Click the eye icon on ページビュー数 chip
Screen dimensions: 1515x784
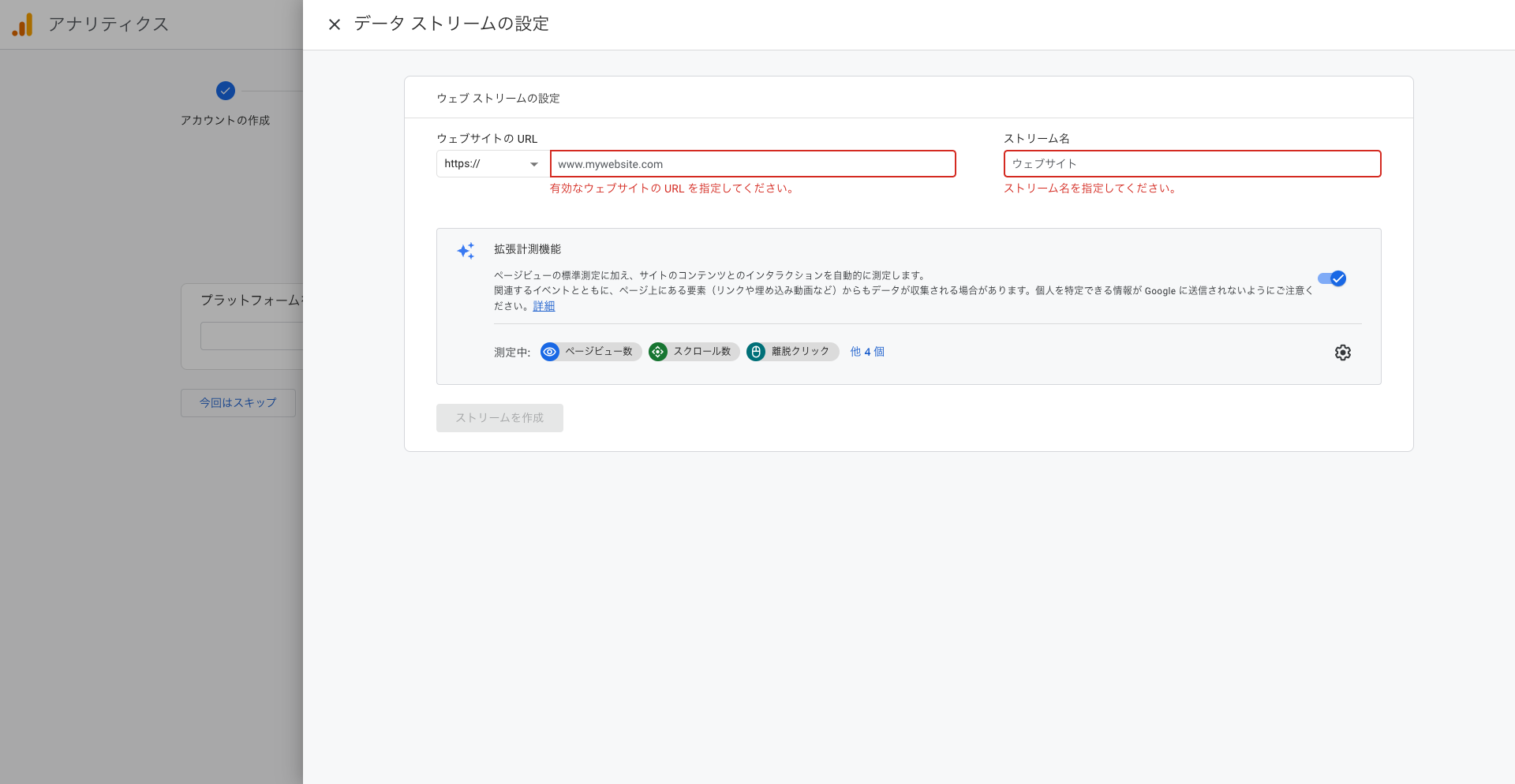click(550, 352)
